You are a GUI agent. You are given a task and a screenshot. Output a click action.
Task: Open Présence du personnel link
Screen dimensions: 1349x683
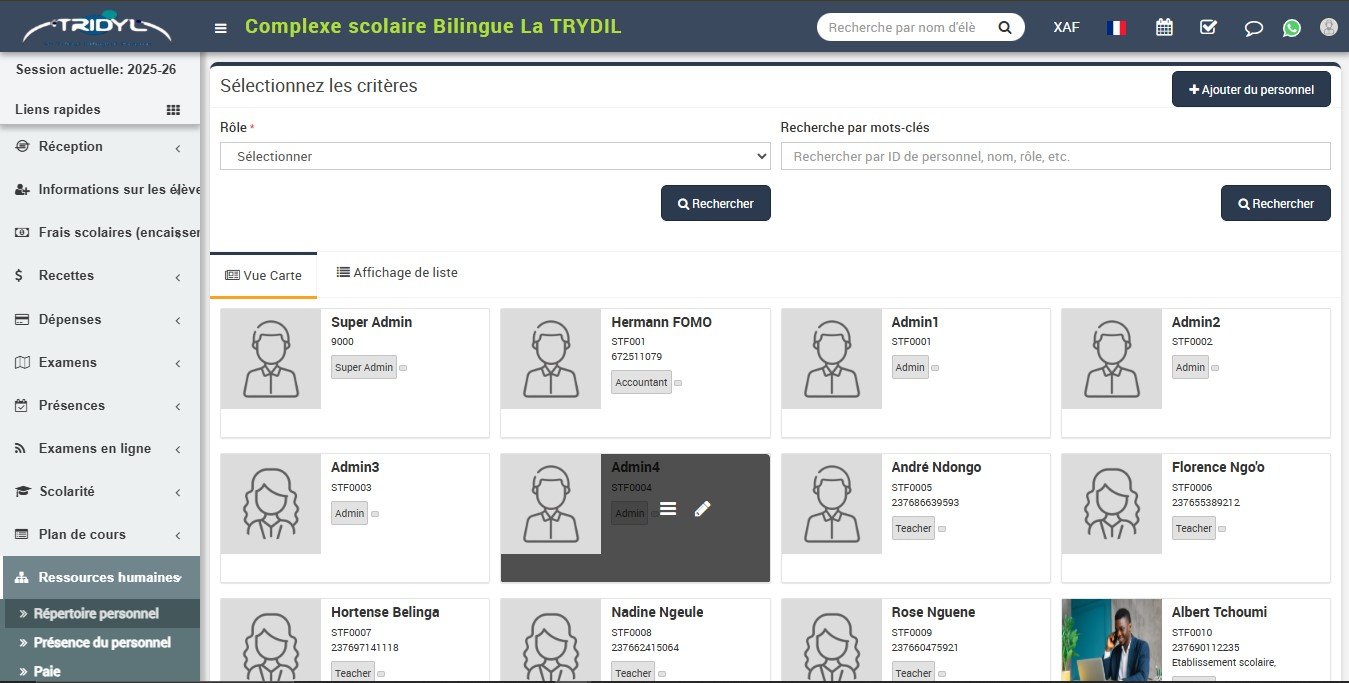coord(101,643)
